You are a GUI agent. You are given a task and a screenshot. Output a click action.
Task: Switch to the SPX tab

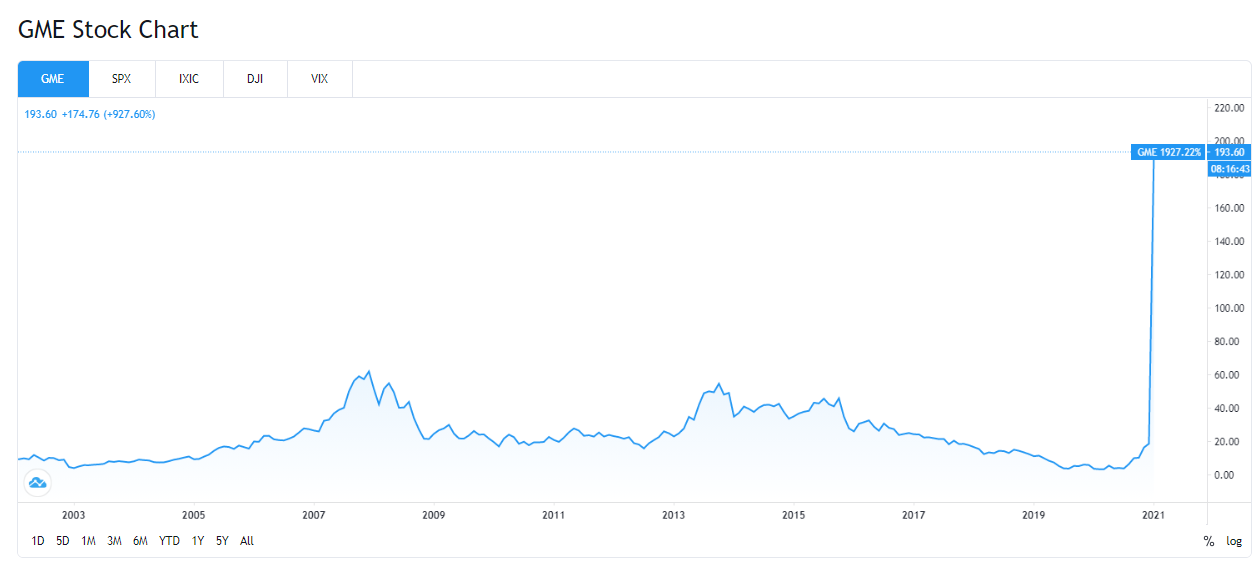[x=121, y=79]
